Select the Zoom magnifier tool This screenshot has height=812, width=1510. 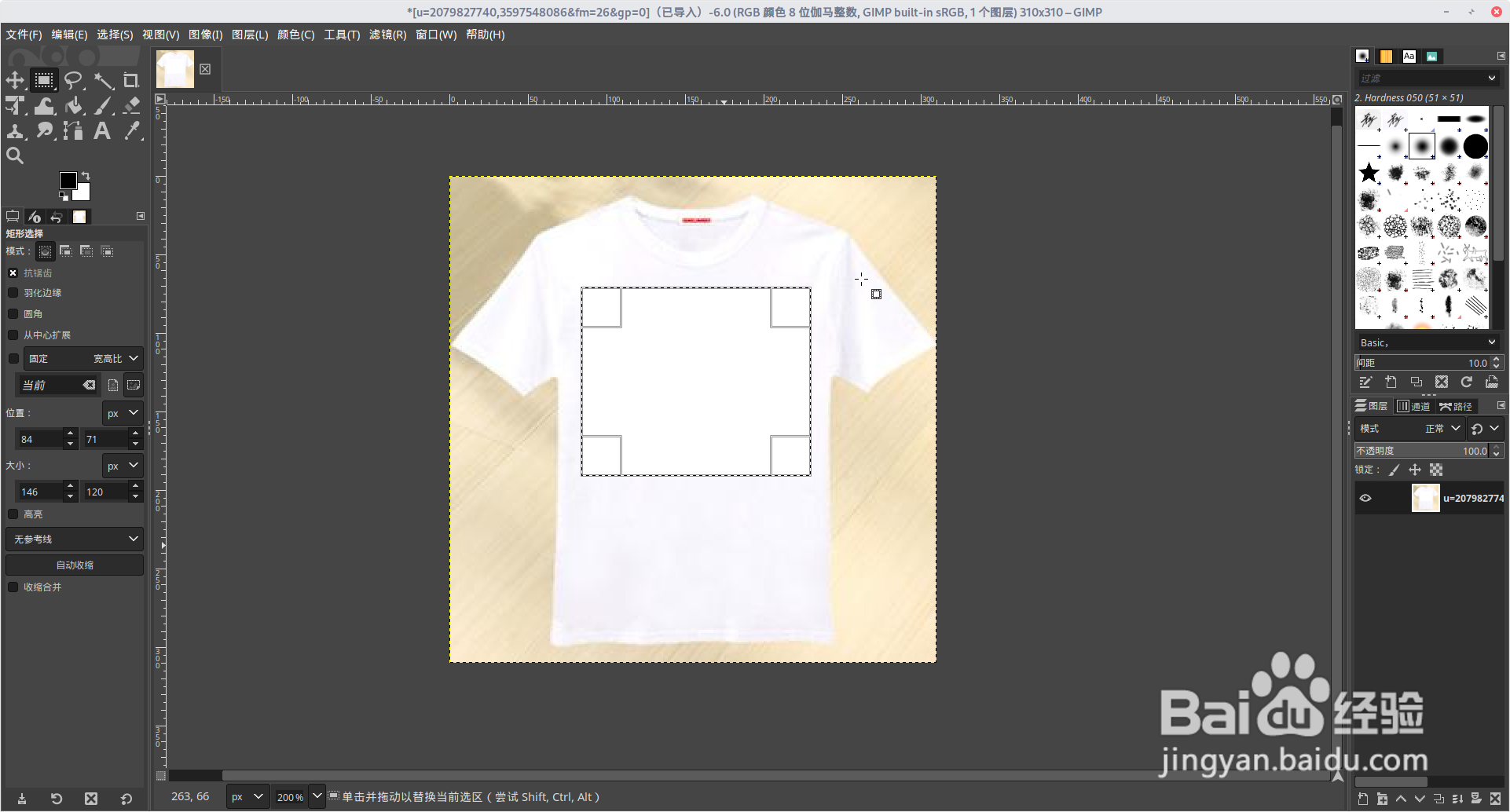15,155
